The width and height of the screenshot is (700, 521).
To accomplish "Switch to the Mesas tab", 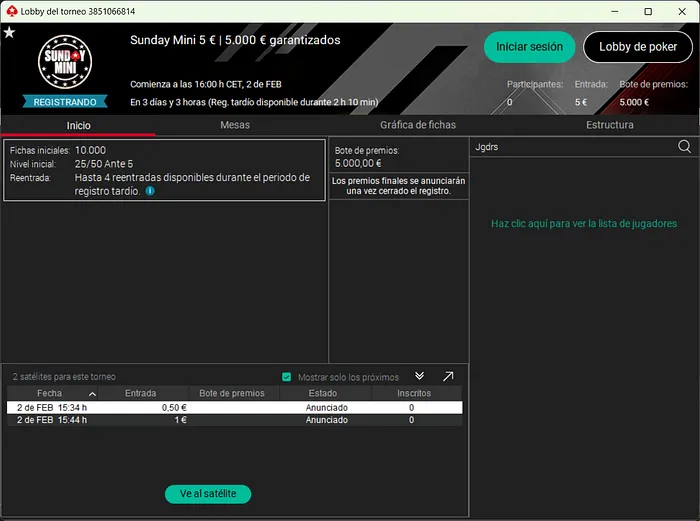I will [234, 125].
